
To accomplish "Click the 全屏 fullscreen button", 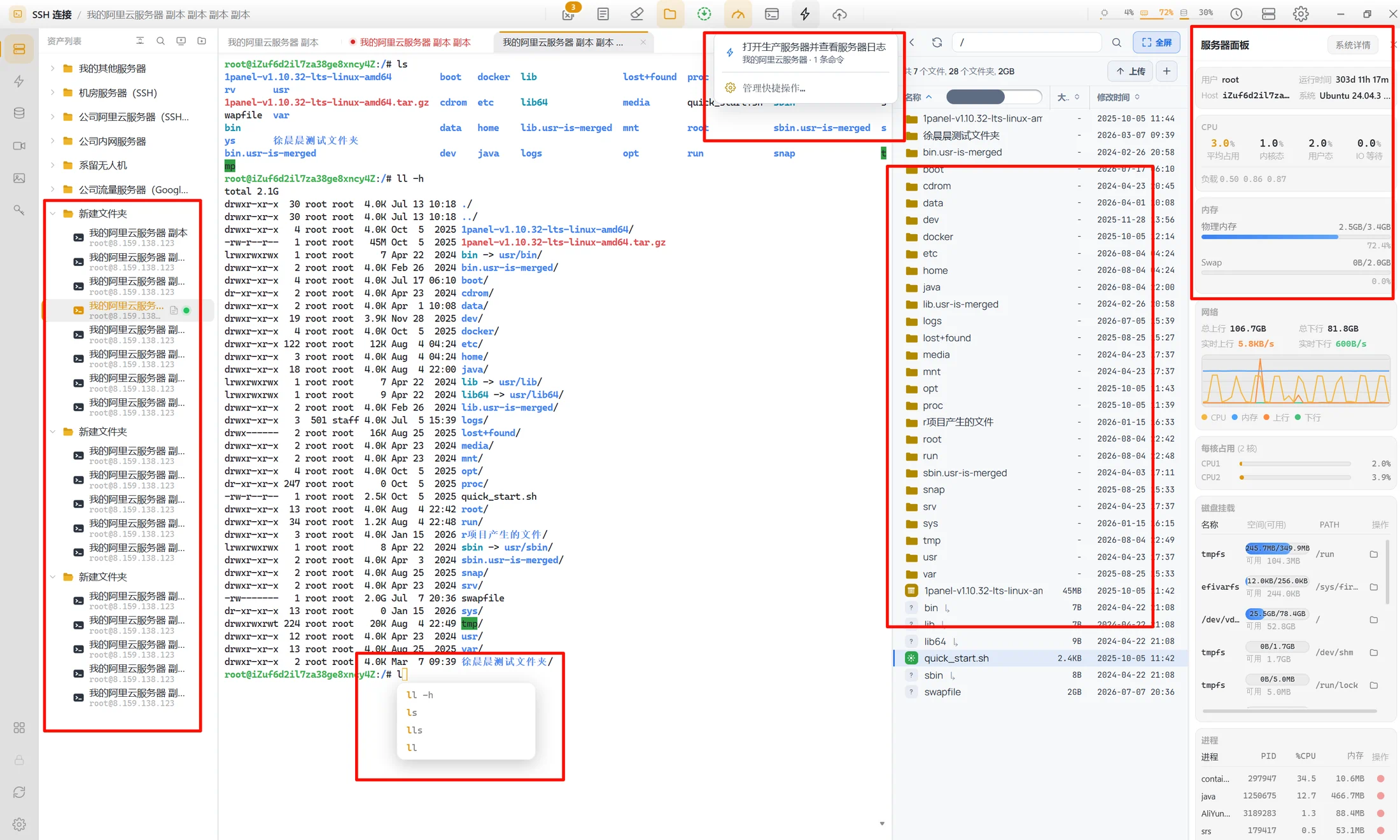I will [1156, 43].
